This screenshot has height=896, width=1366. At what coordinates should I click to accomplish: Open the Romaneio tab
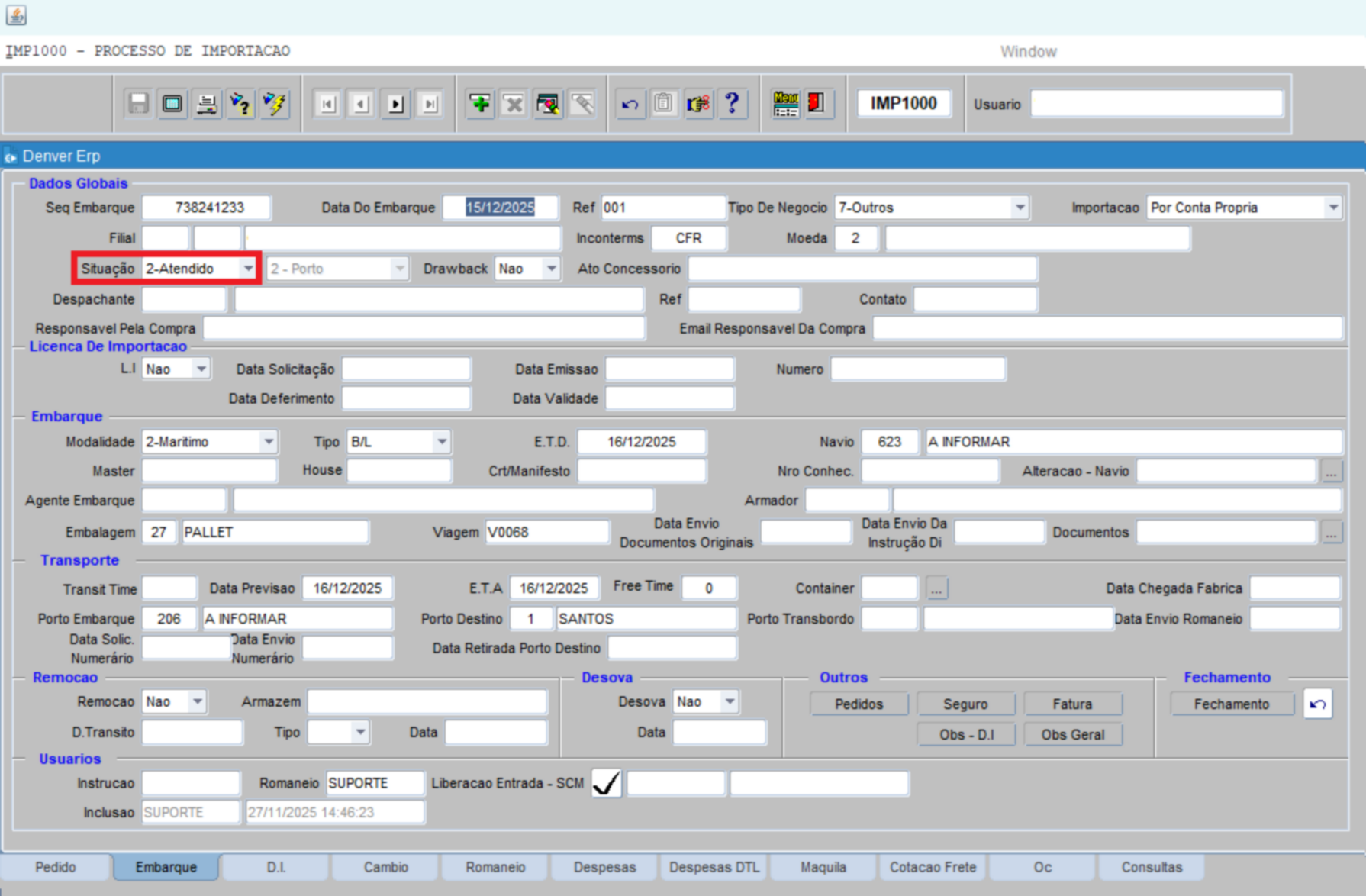tap(495, 867)
